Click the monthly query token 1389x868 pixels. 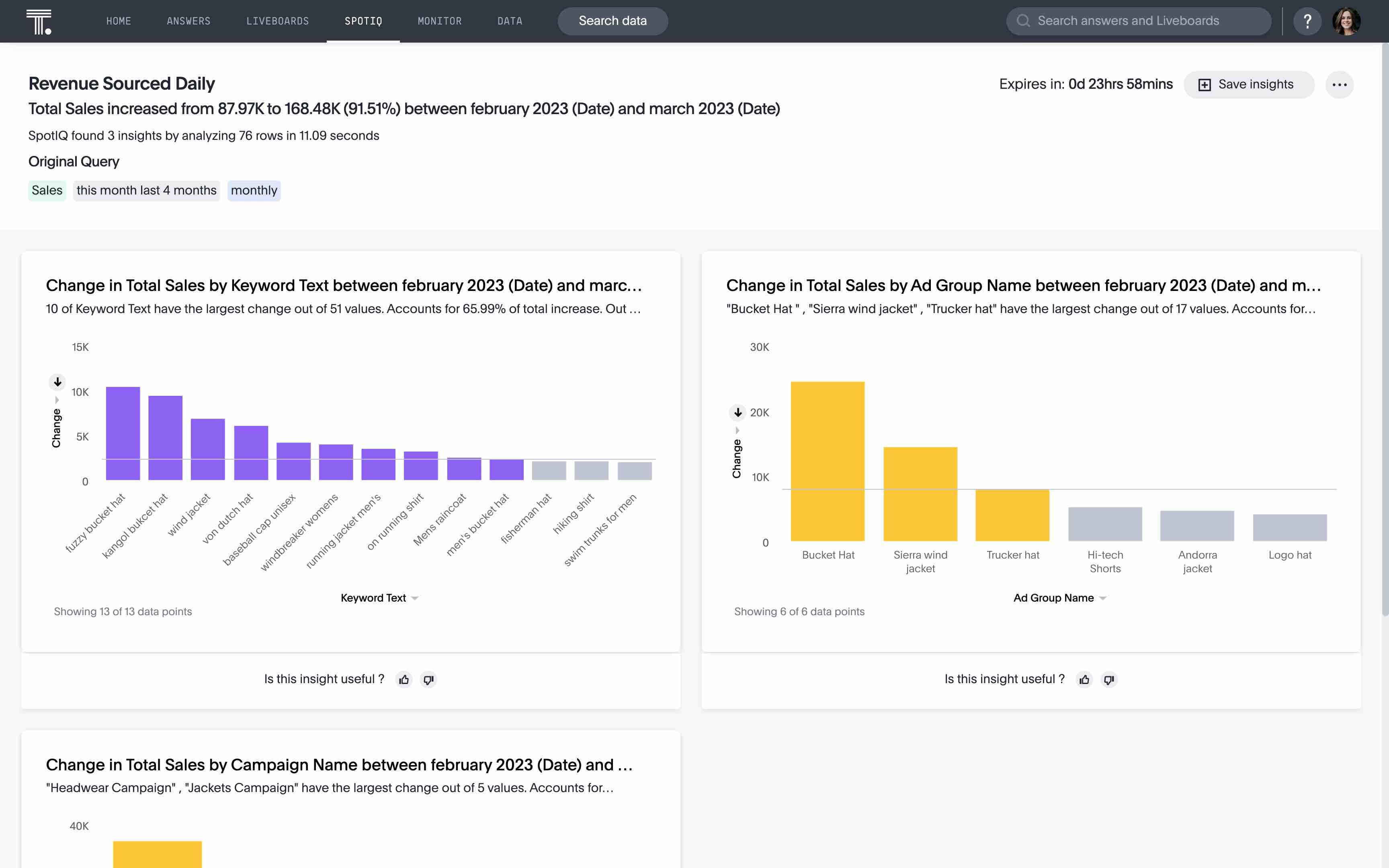(254, 190)
